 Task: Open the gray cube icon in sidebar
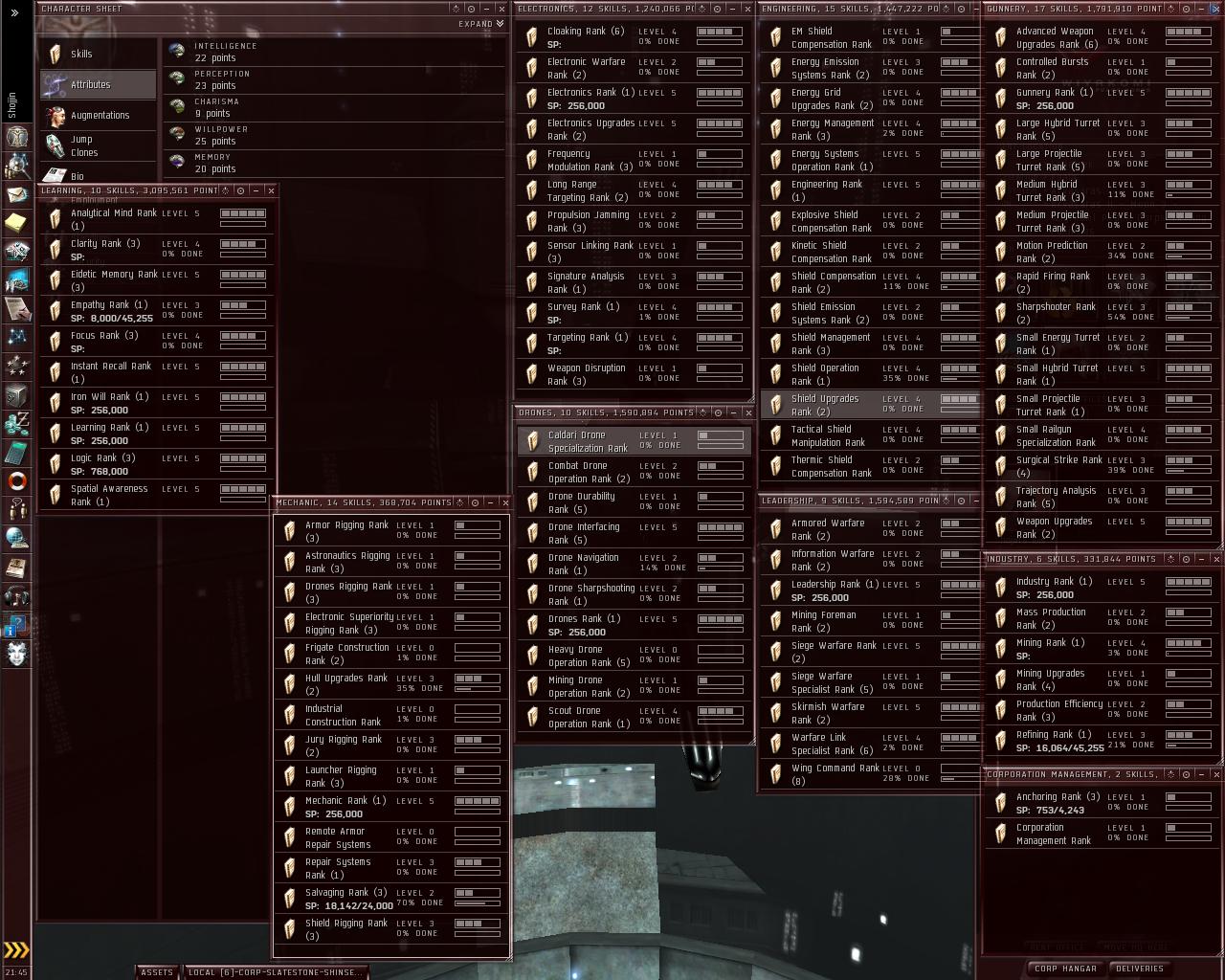tap(16, 395)
